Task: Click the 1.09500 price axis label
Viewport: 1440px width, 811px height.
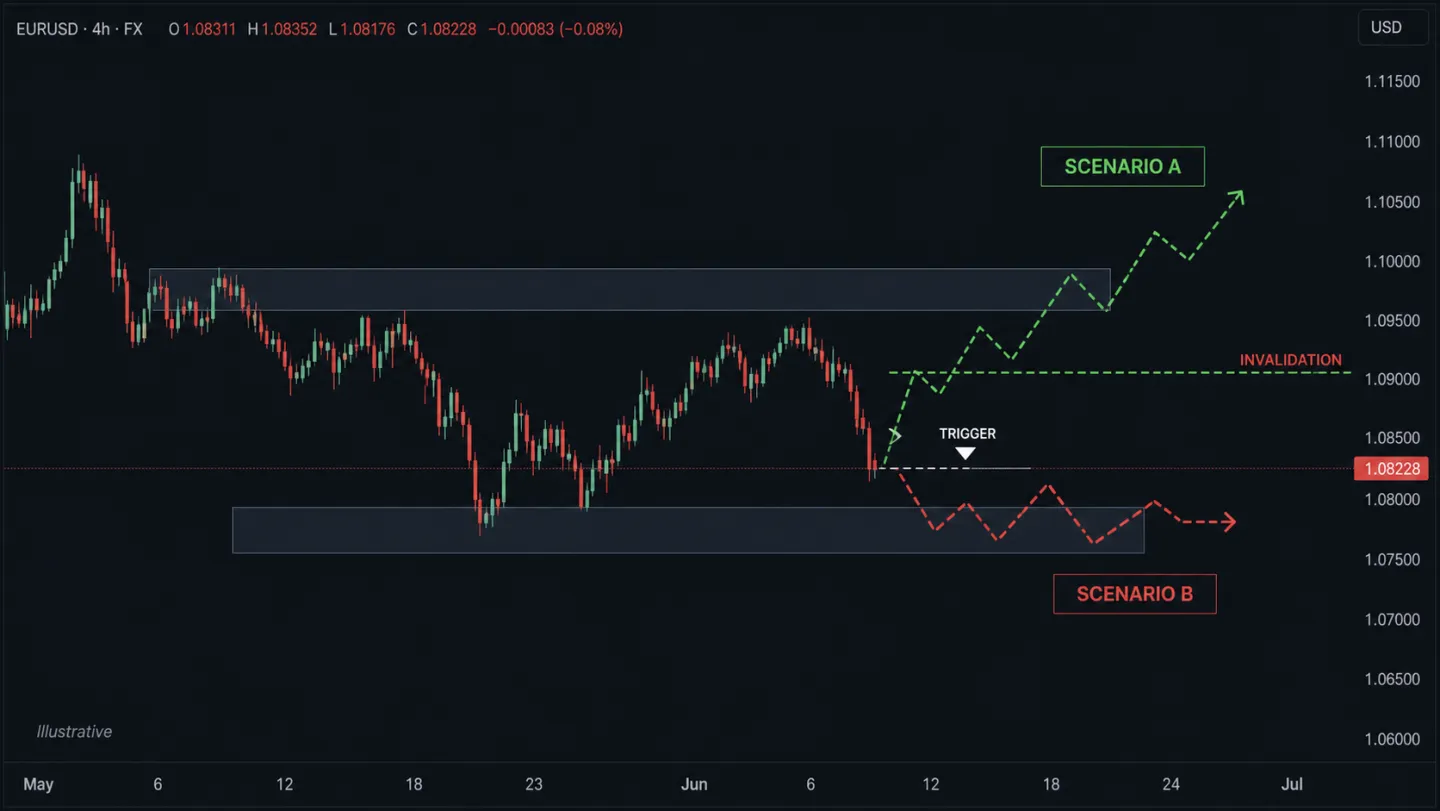Action: click(x=1392, y=321)
